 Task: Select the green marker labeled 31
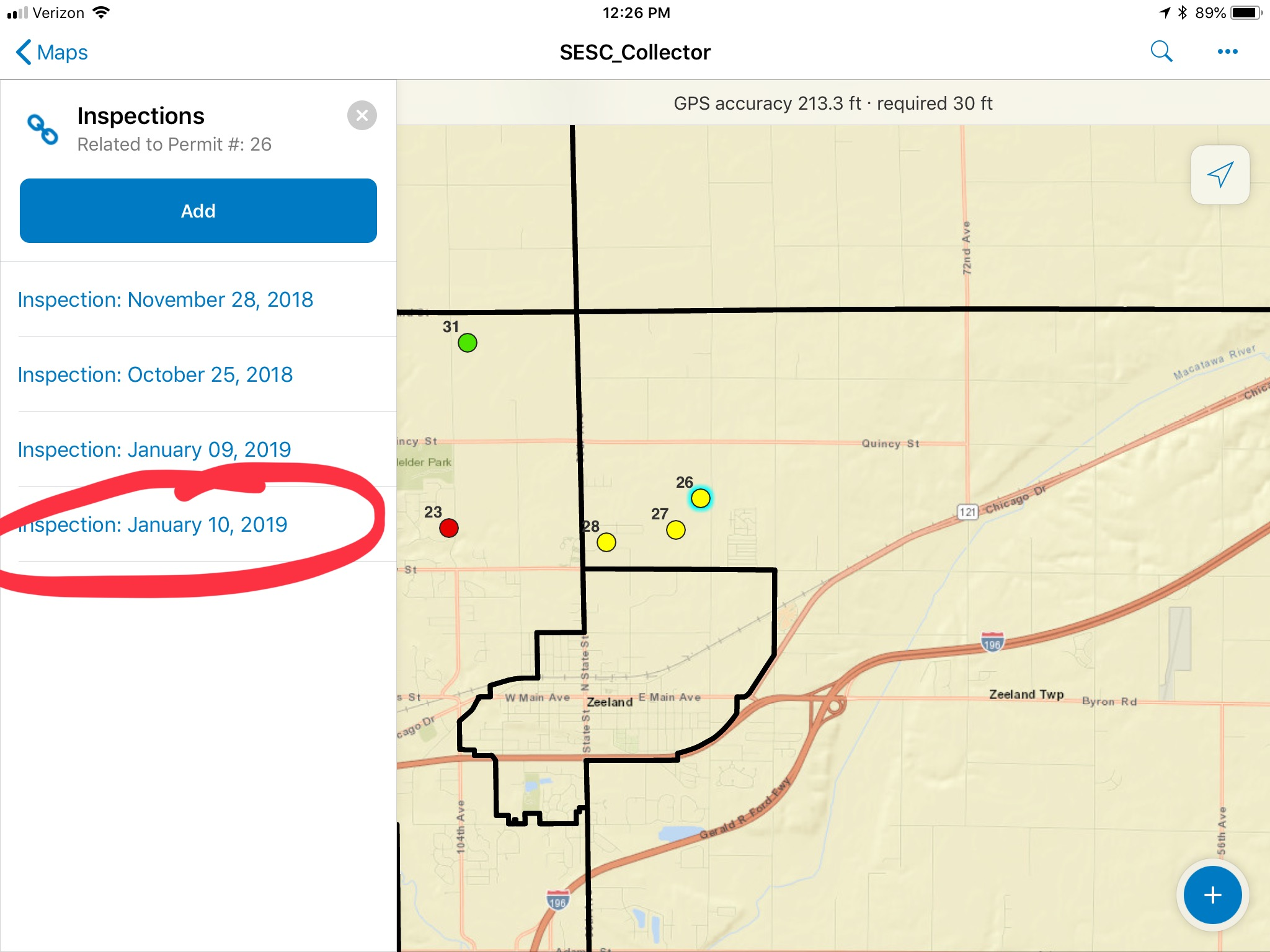point(468,343)
